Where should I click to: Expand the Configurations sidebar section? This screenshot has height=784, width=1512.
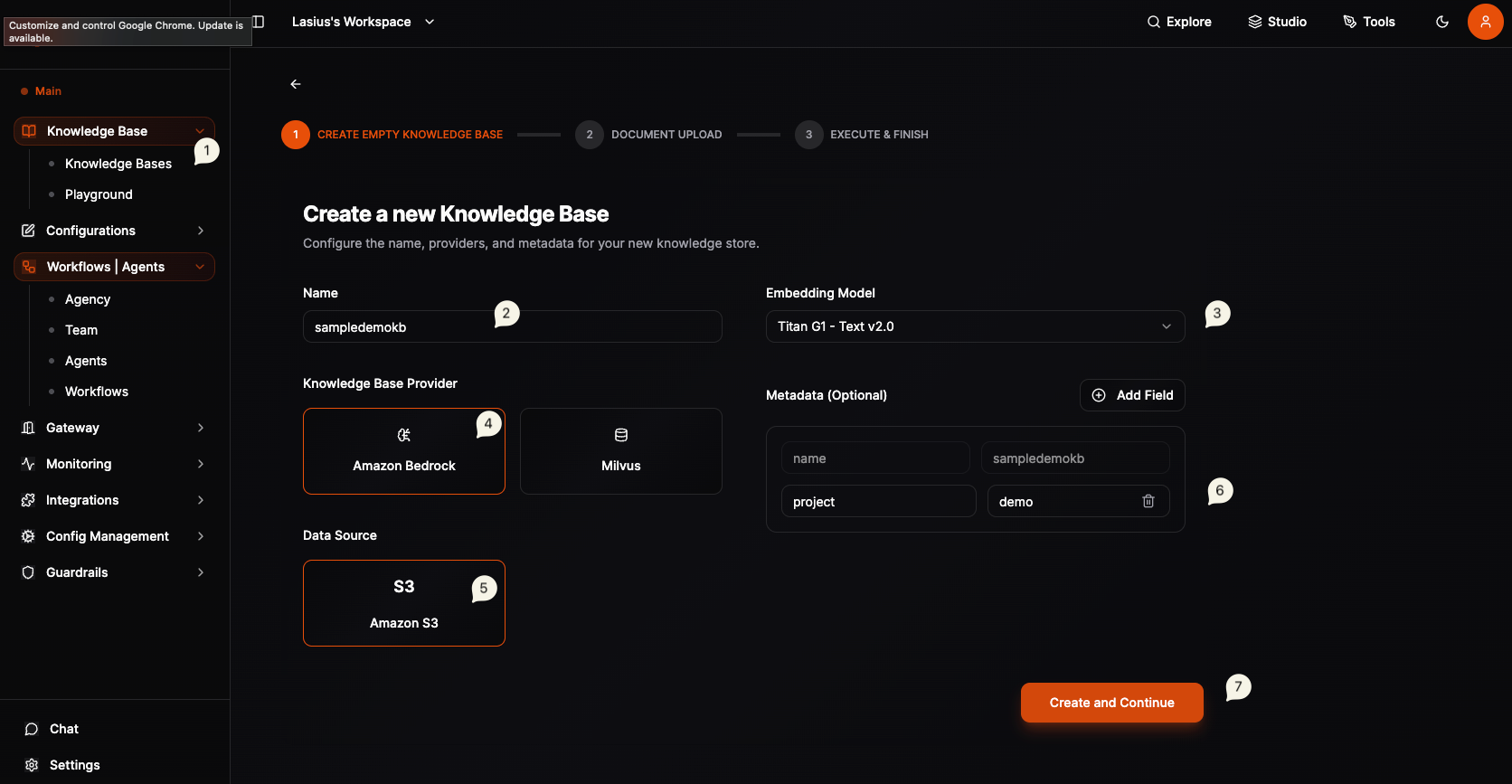(114, 231)
